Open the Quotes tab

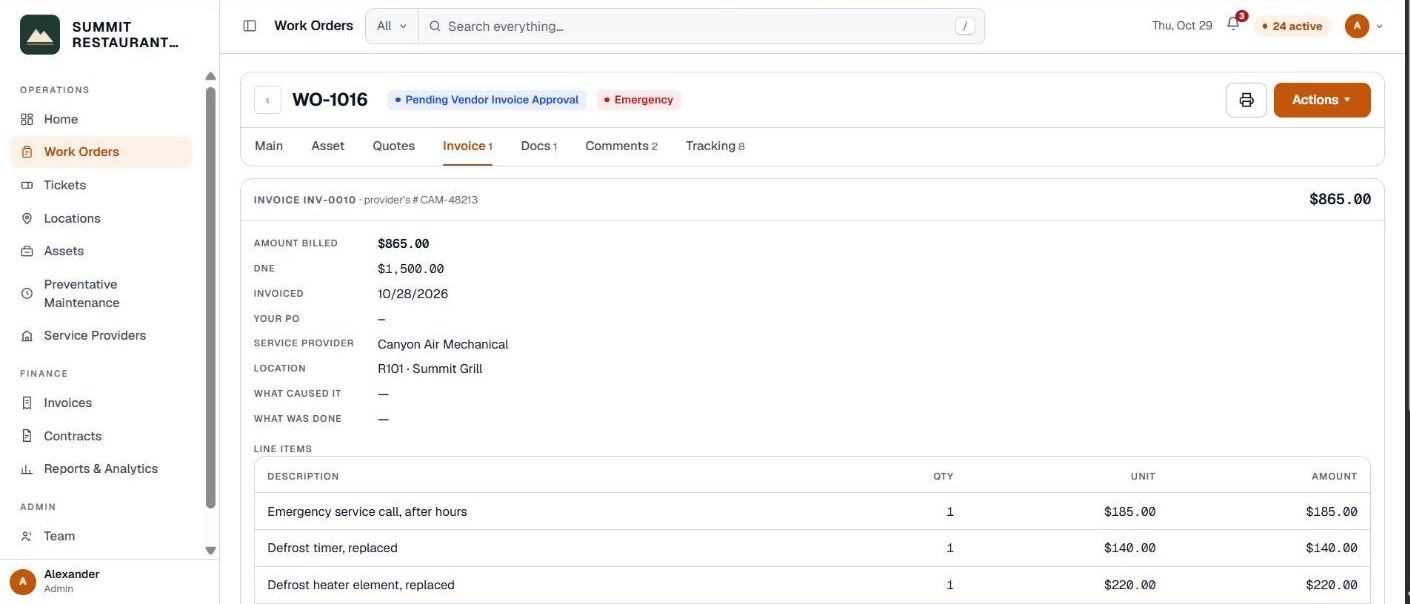click(x=394, y=146)
